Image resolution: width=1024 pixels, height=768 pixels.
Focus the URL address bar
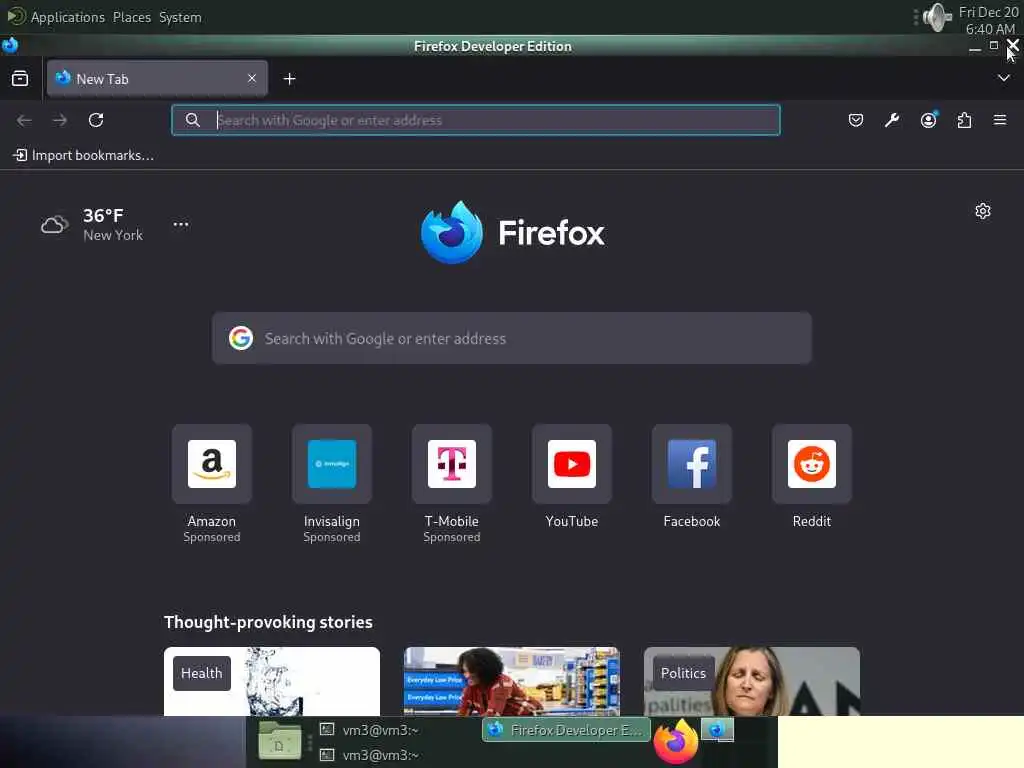click(x=475, y=120)
